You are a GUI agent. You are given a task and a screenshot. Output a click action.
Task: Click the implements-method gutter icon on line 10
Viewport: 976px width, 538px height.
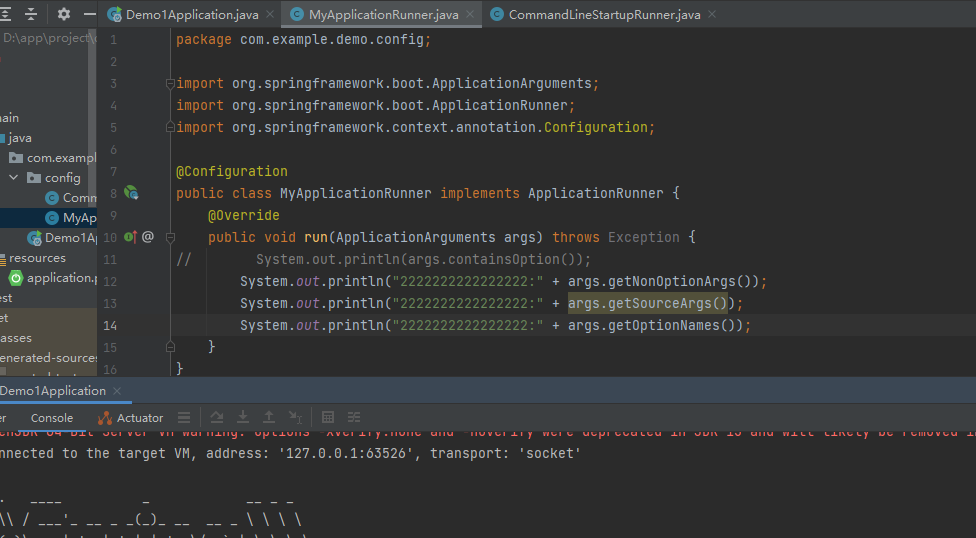(130, 237)
